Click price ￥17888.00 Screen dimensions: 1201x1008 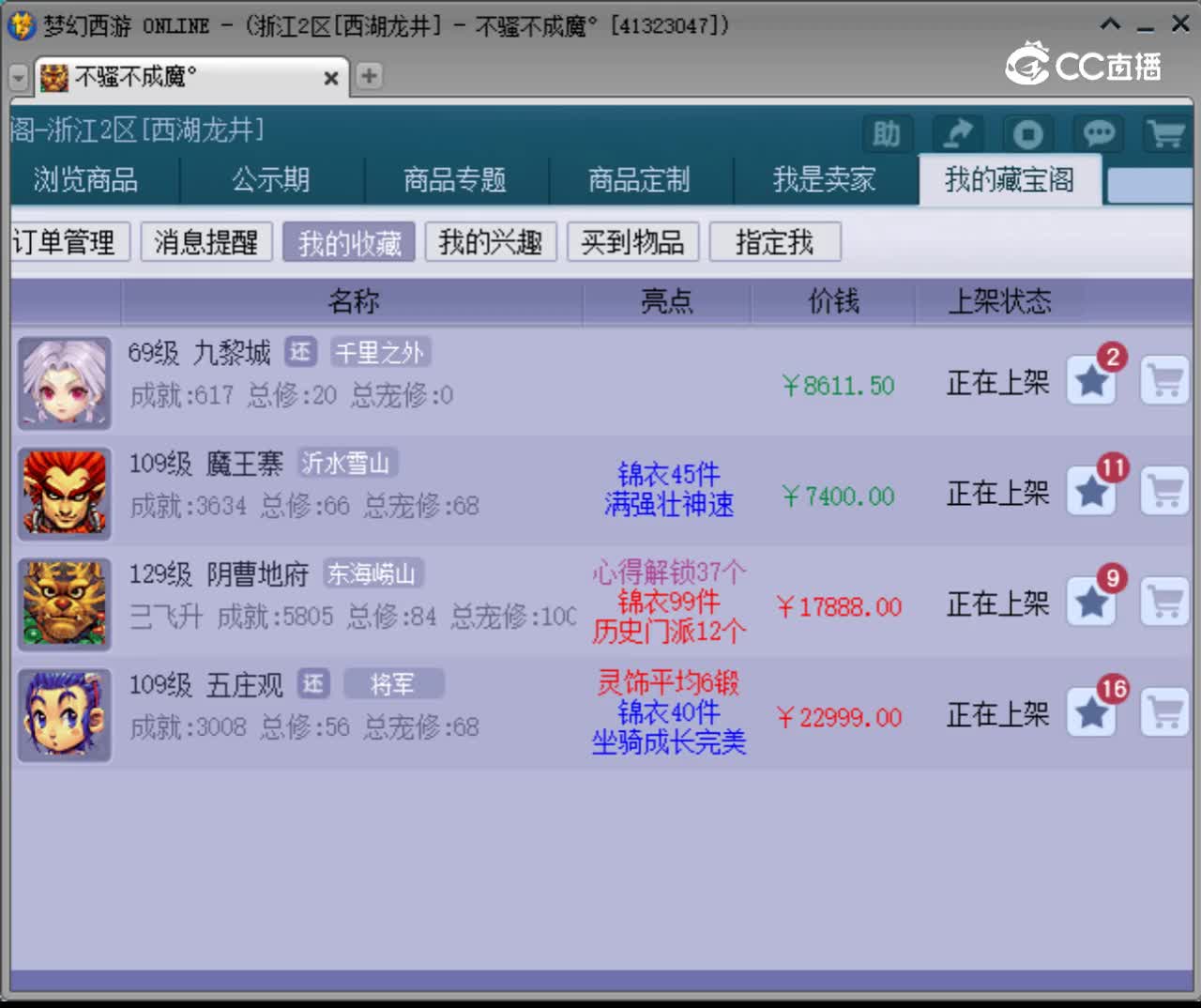[838, 607]
